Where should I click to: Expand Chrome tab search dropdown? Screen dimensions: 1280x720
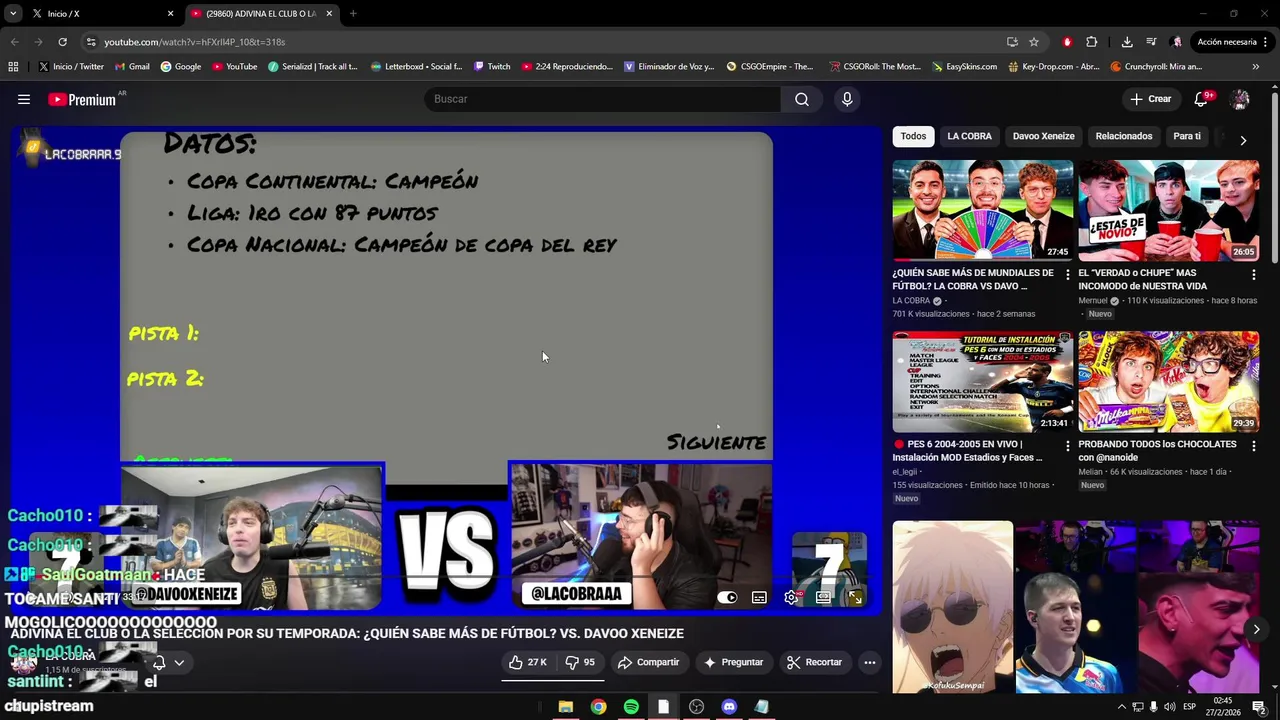(x=13, y=14)
